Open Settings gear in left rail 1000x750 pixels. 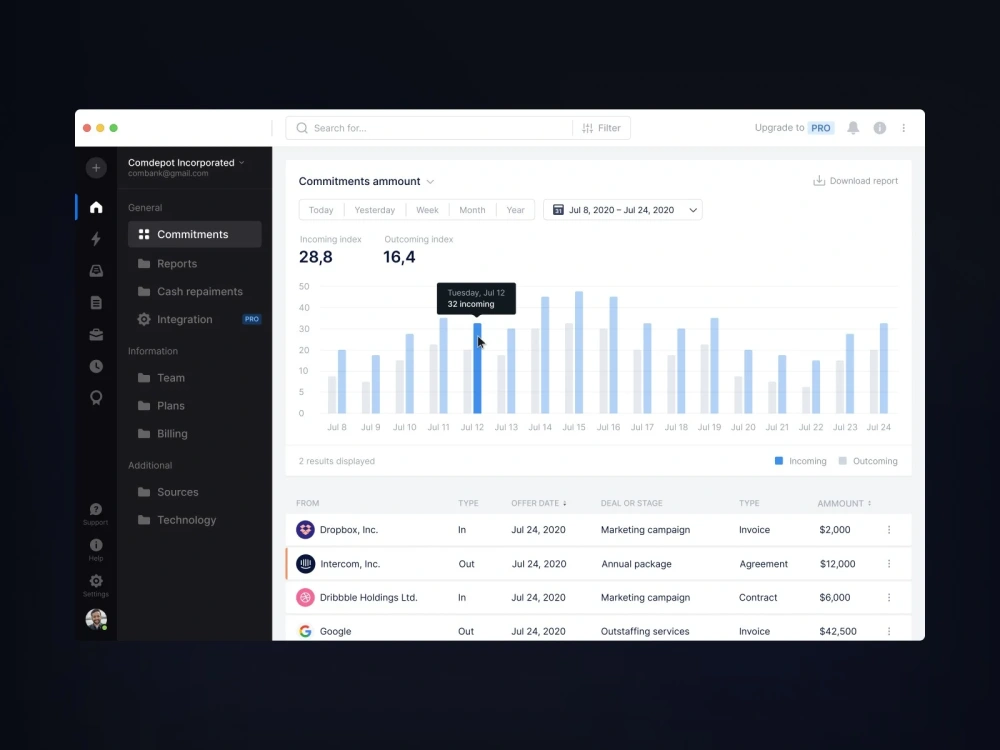pyautogui.click(x=96, y=585)
